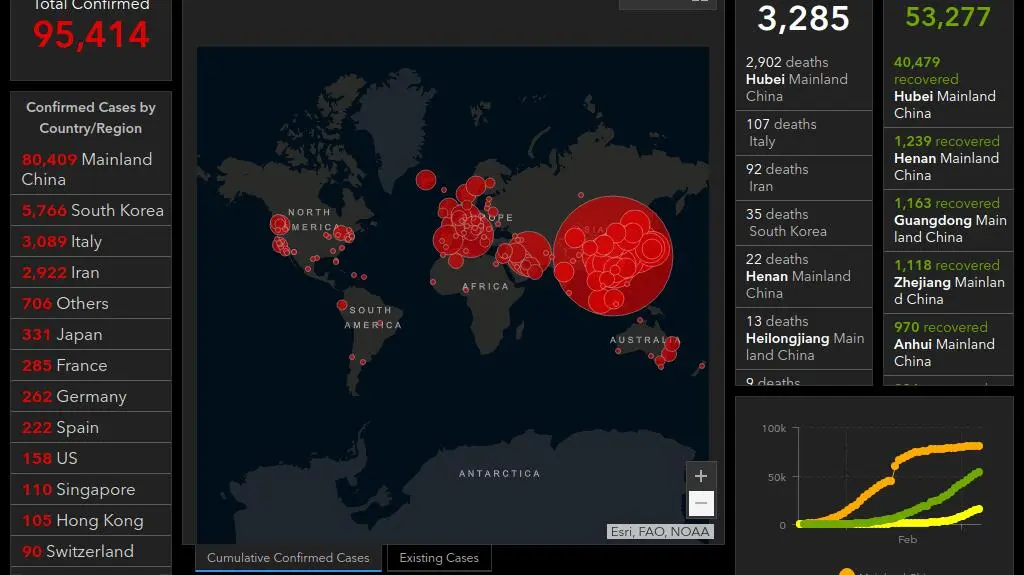Screen dimensions: 1024x575
Task: Choose South Korea with 5,766 cases
Action: click(x=92, y=210)
